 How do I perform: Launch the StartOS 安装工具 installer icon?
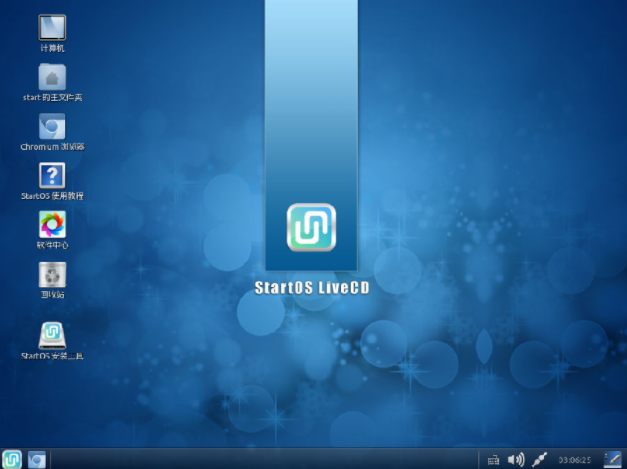tap(52, 333)
